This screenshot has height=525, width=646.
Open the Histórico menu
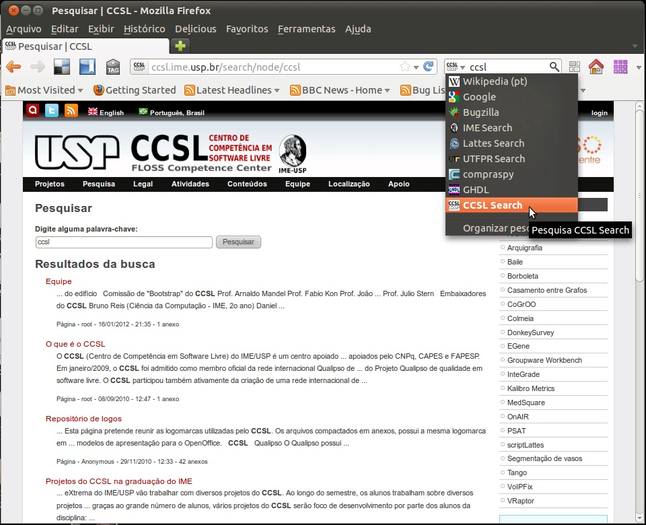coord(144,29)
